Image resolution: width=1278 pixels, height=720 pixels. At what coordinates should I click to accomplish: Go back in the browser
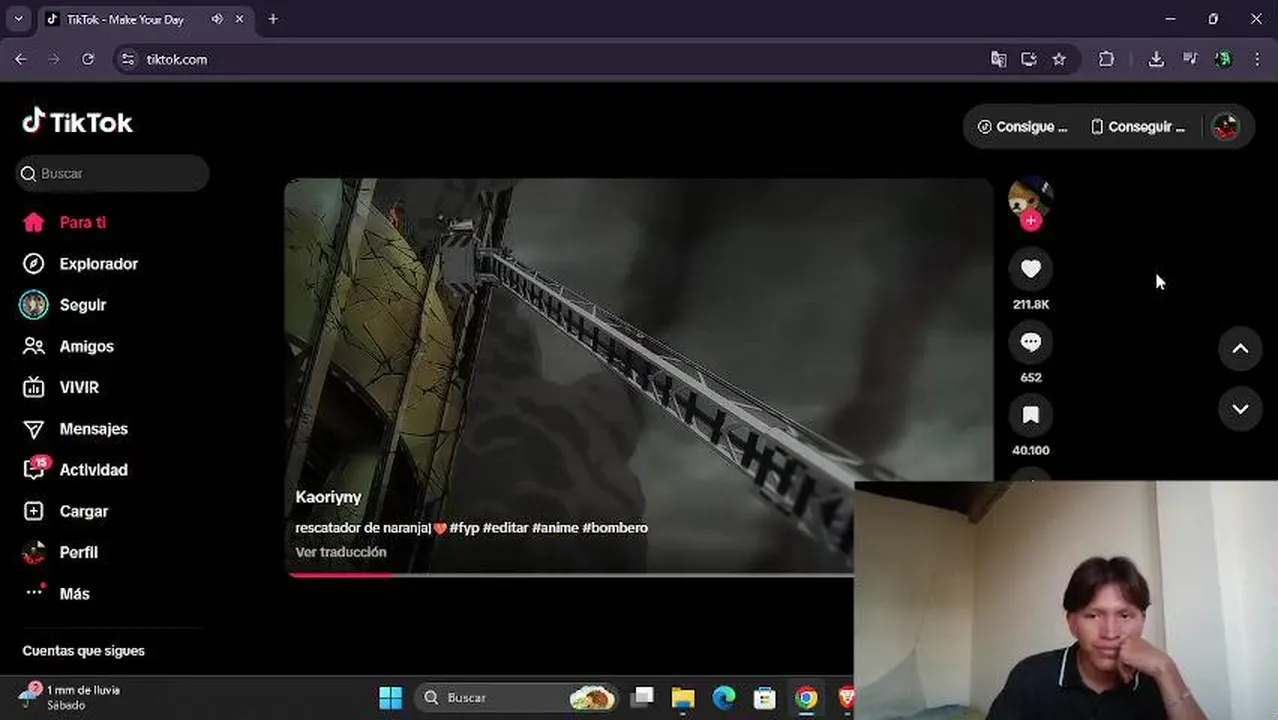tap(21, 59)
